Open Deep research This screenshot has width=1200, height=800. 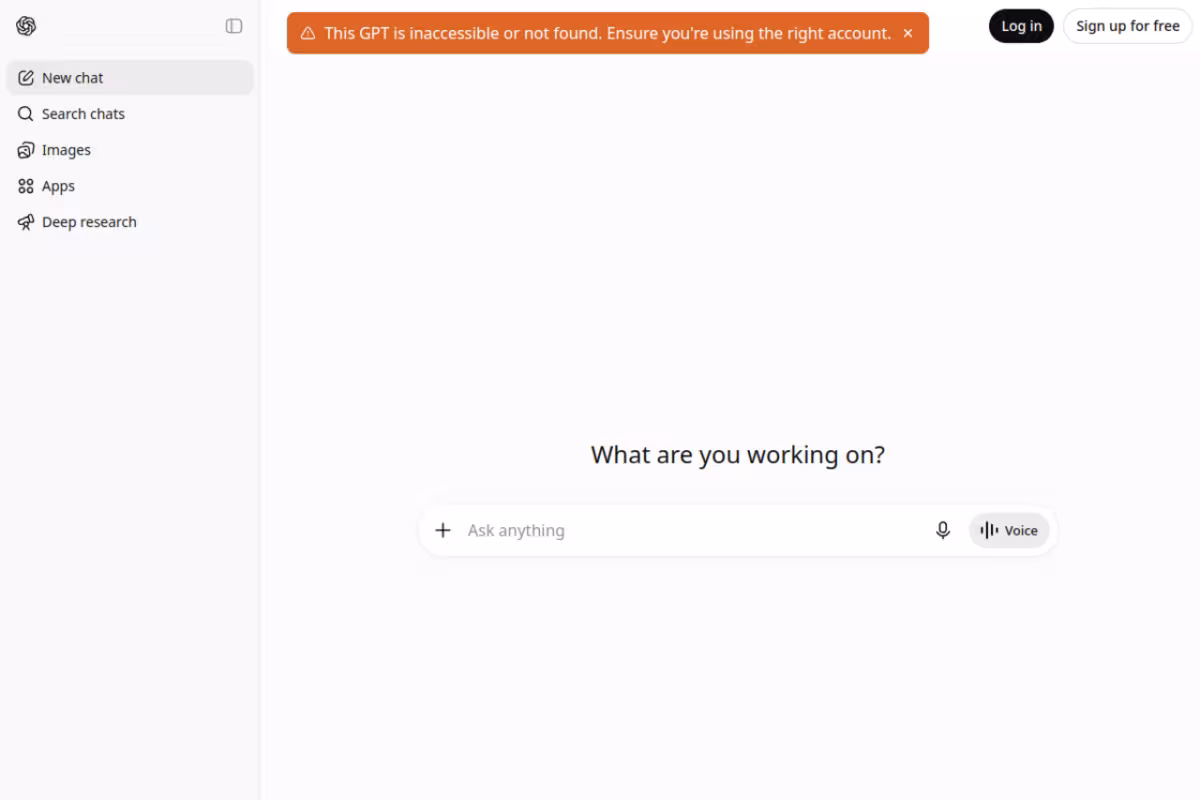tap(130, 222)
